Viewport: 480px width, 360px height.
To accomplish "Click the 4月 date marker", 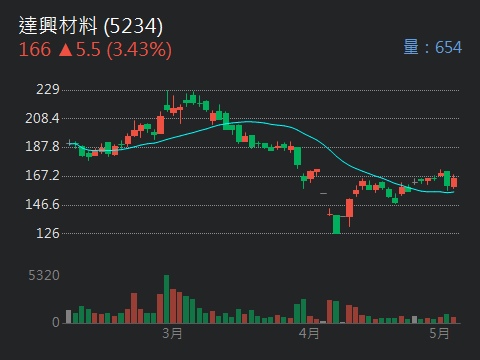I will (x=309, y=333).
